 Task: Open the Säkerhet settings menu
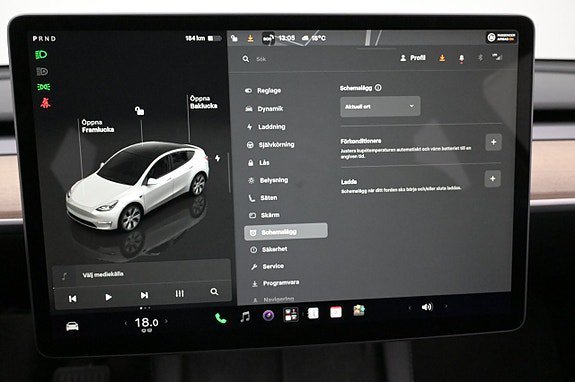[x=269, y=249]
